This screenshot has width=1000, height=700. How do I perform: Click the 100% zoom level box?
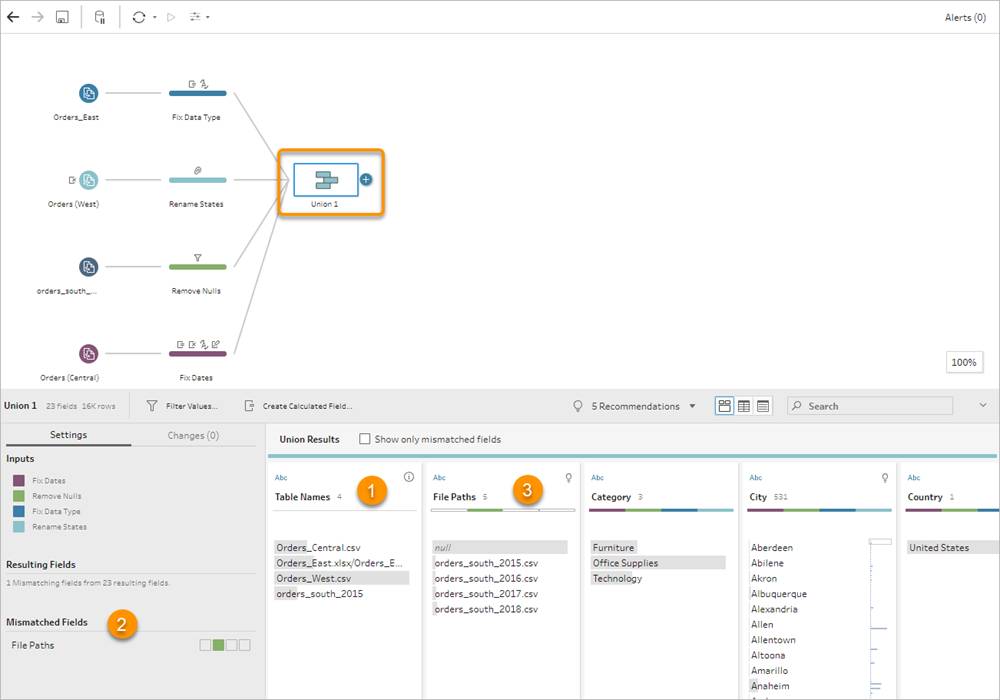pos(964,362)
